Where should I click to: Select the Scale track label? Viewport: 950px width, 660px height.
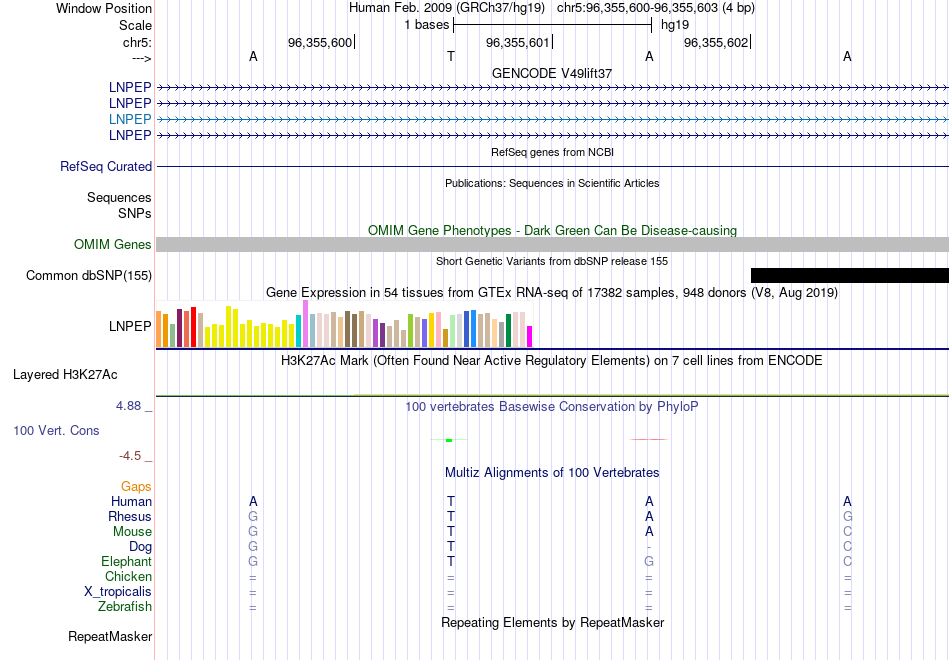[135, 25]
